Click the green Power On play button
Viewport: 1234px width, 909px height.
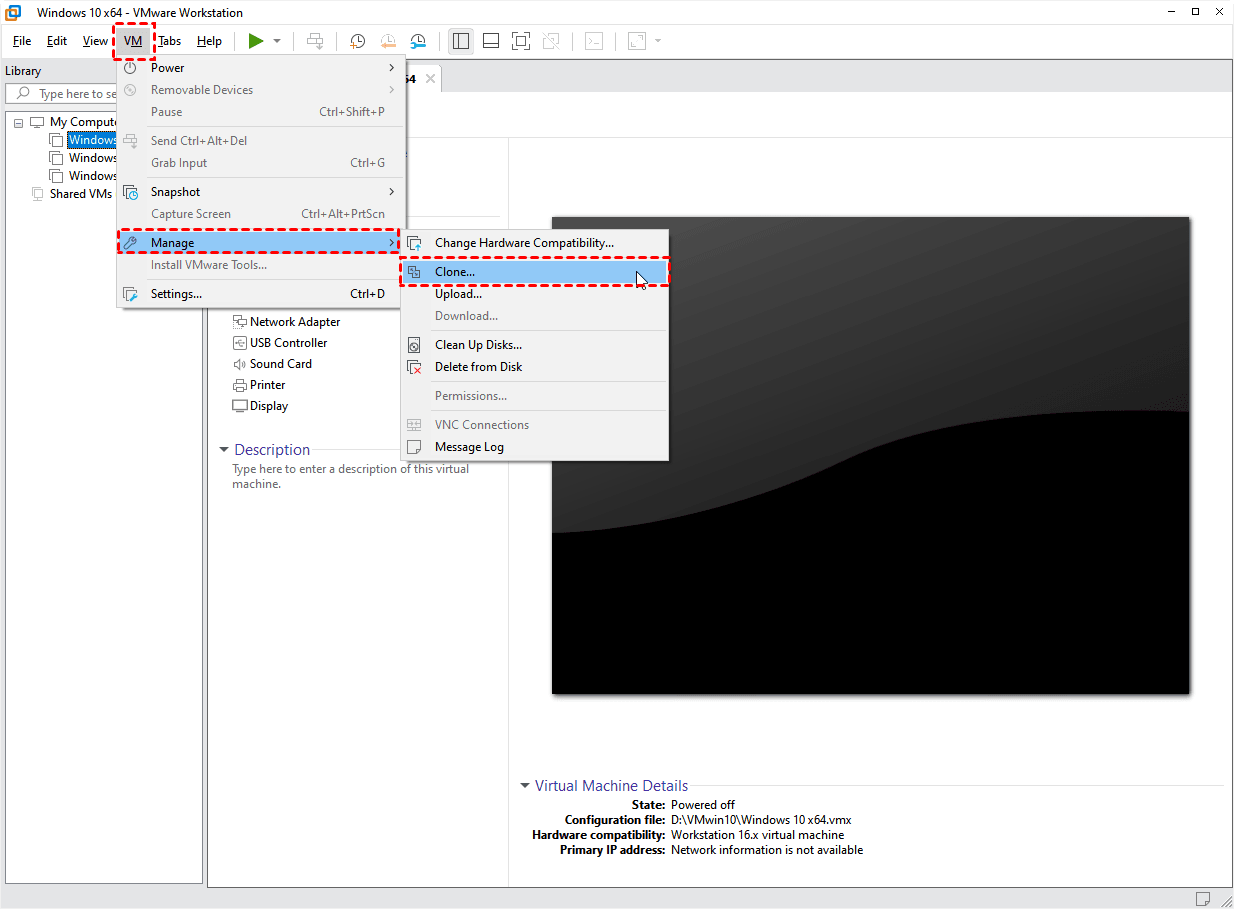click(256, 41)
